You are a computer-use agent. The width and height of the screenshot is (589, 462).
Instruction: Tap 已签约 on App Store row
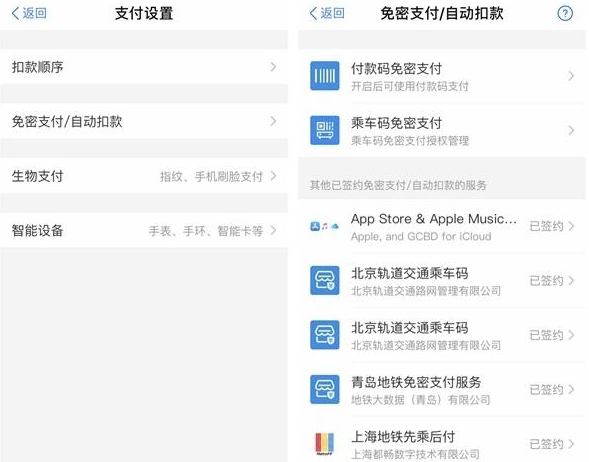click(547, 226)
